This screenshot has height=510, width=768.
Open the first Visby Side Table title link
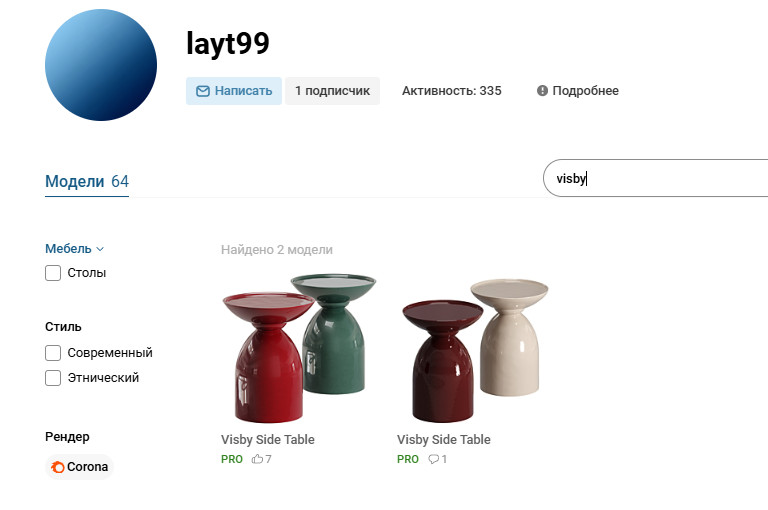(267, 439)
